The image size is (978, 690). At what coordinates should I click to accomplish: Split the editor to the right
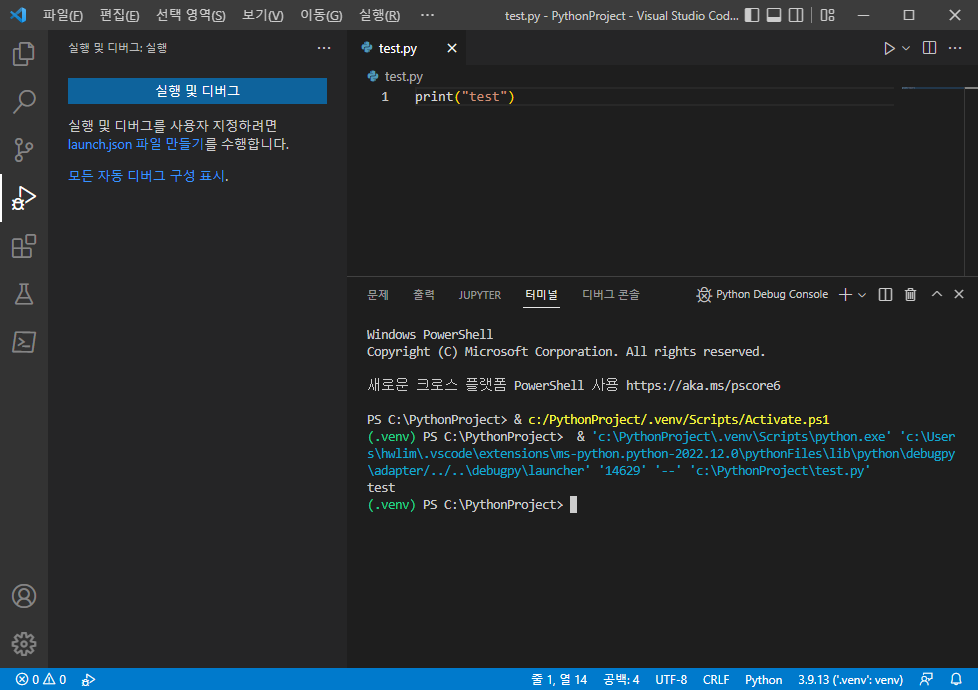coord(929,48)
